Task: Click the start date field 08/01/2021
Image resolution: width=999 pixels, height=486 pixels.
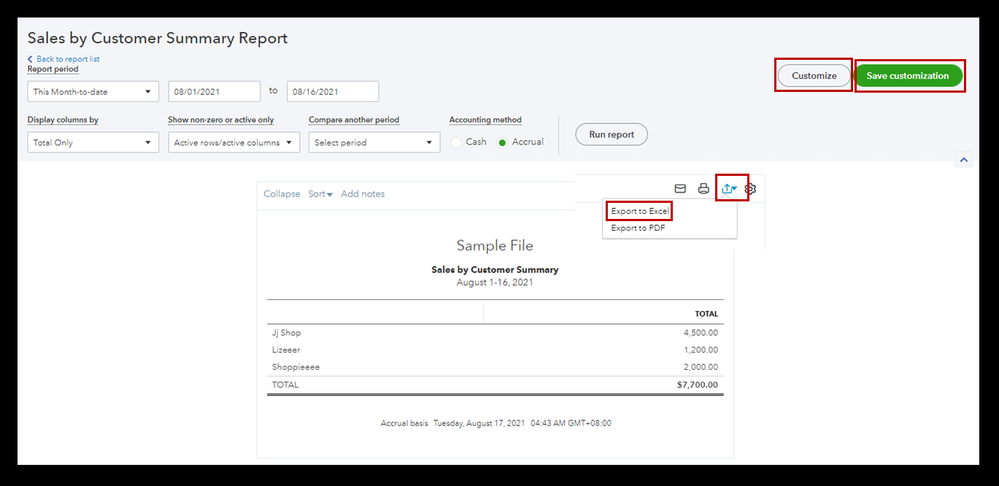Action: pyautogui.click(x=214, y=92)
